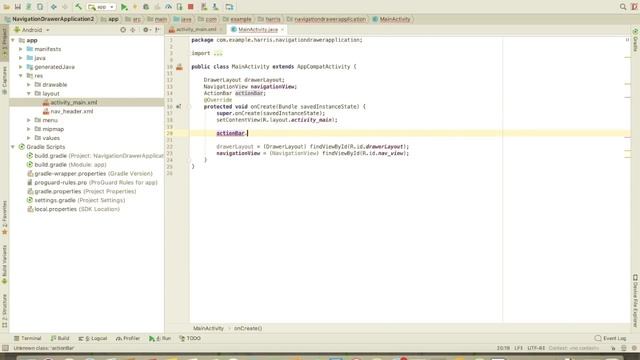Run the app with green play icon

pyautogui.click(x=124, y=7)
